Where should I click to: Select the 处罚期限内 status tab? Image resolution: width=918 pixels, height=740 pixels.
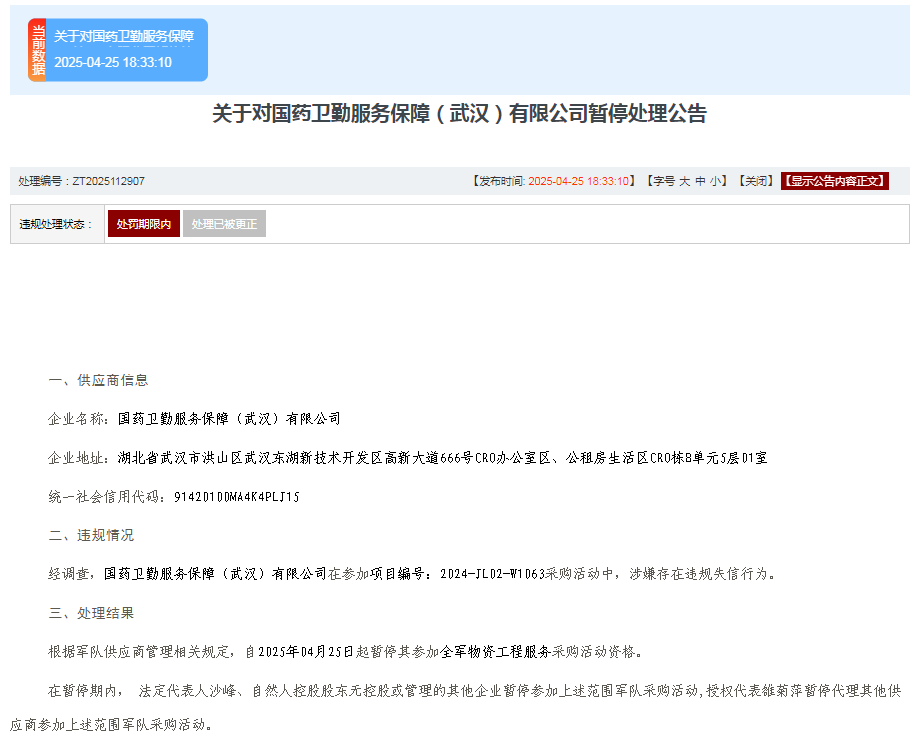143,224
